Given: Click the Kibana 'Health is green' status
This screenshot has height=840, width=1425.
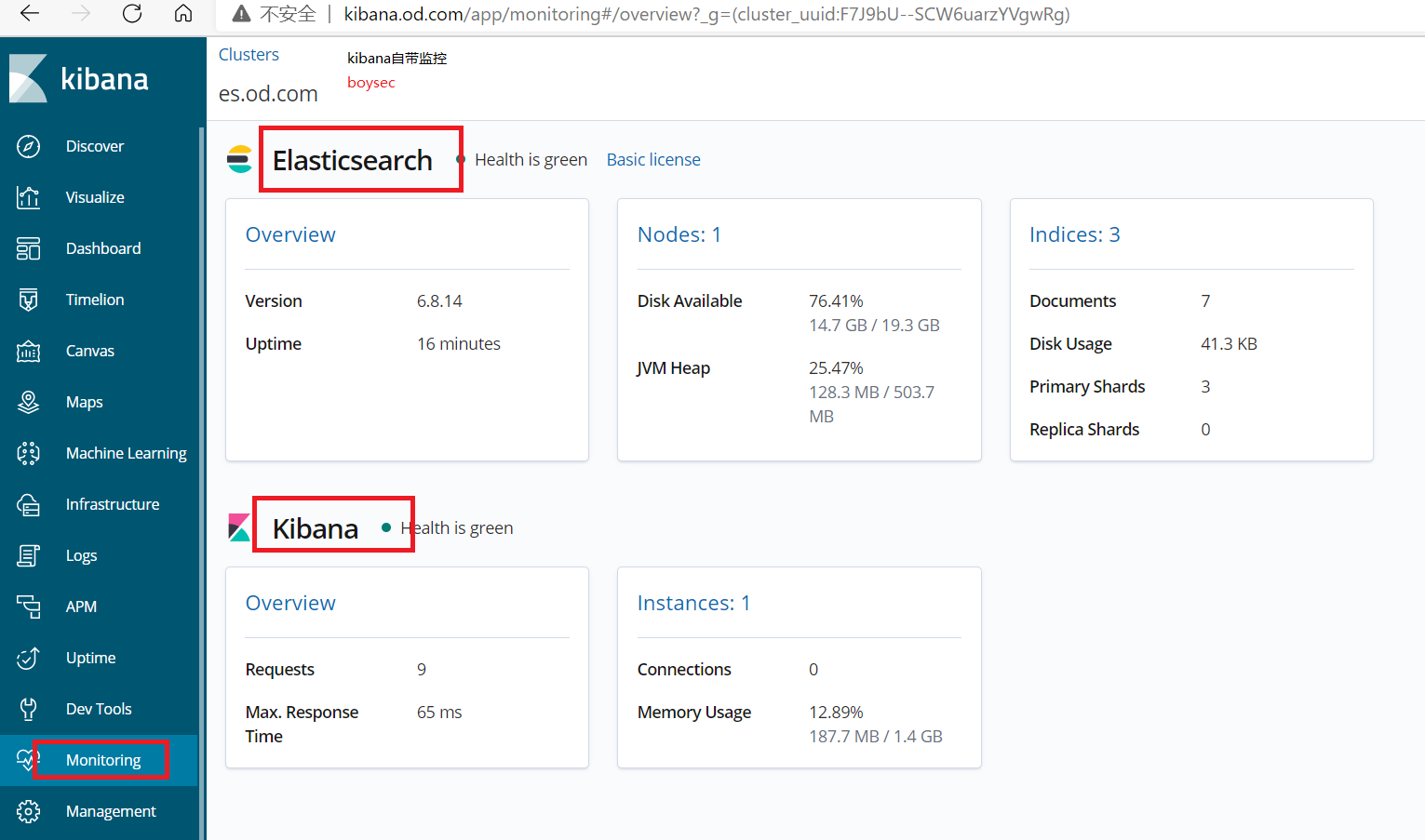Looking at the screenshot, I should (x=457, y=528).
